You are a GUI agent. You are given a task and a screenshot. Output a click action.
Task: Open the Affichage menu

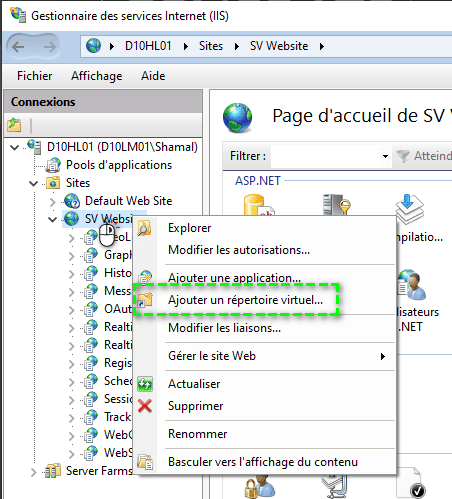(x=97, y=76)
